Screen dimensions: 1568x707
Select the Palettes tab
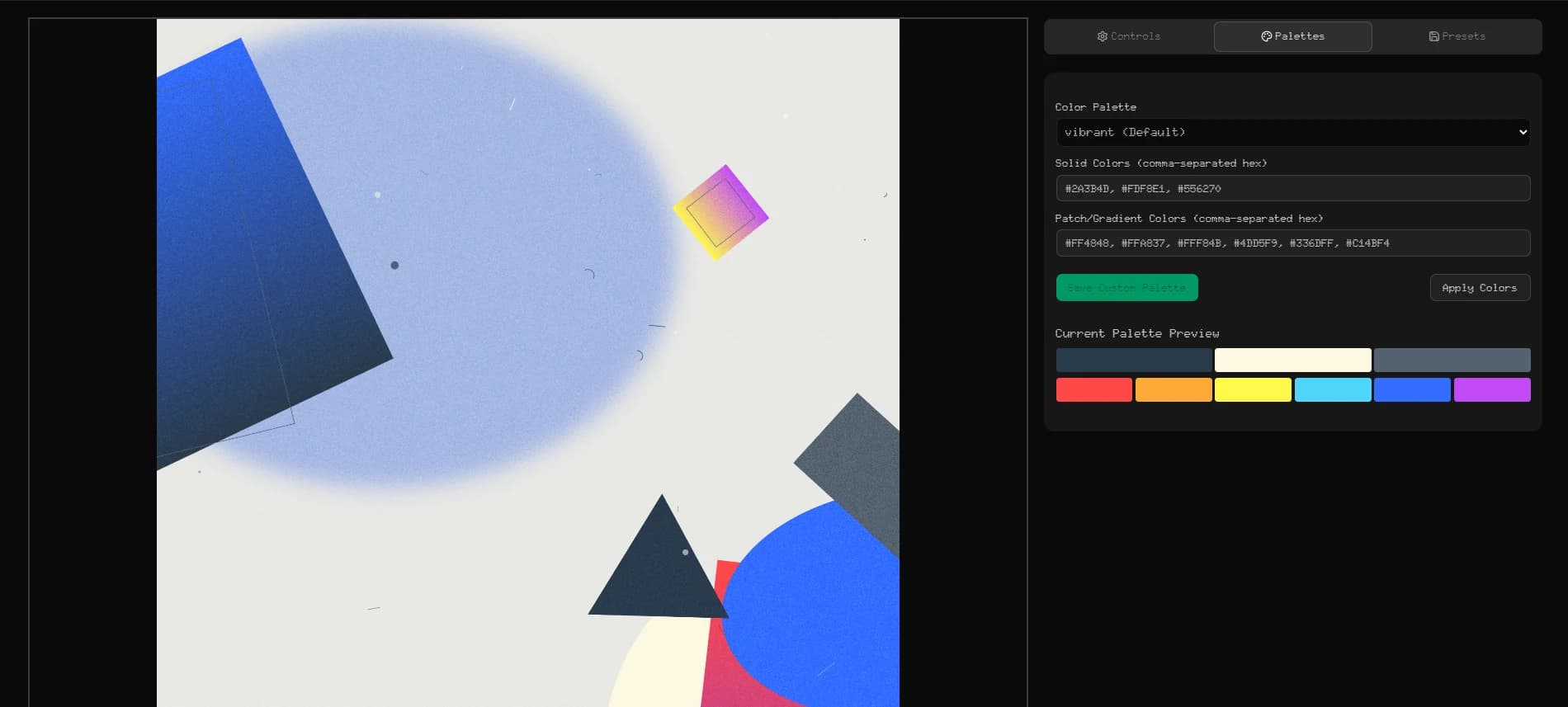click(x=1292, y=36)
